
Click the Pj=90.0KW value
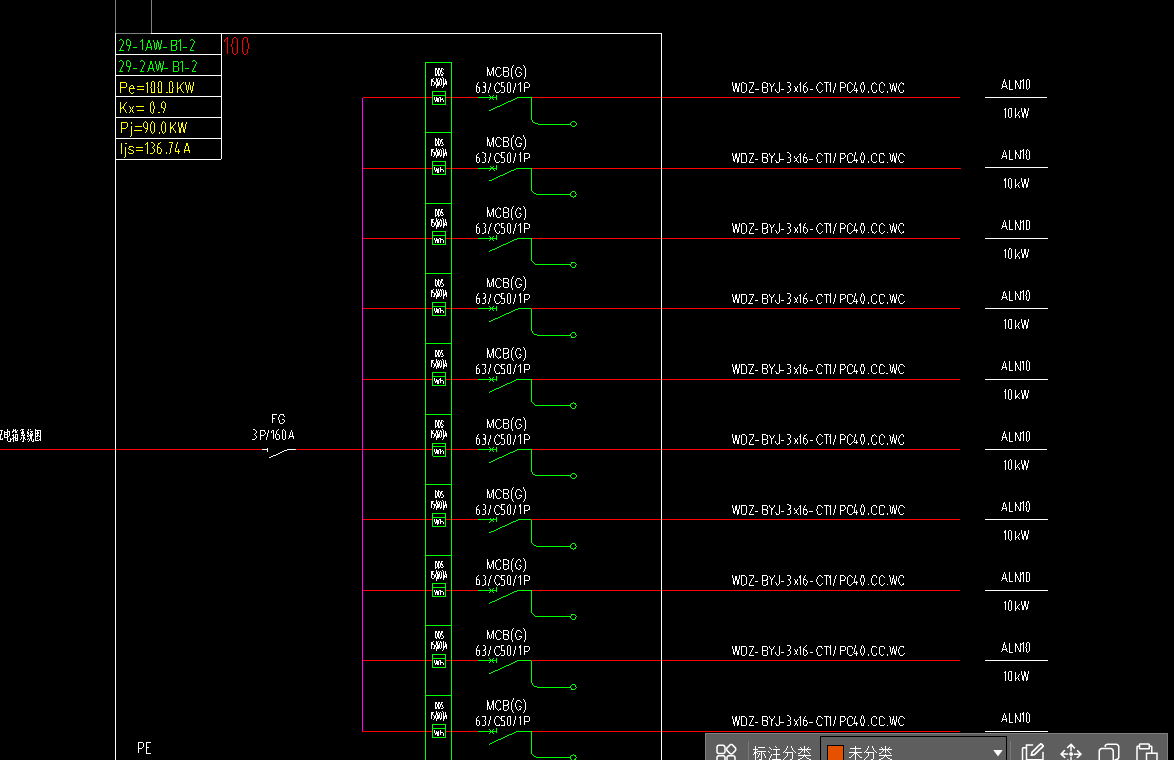(x=153, y=128)
